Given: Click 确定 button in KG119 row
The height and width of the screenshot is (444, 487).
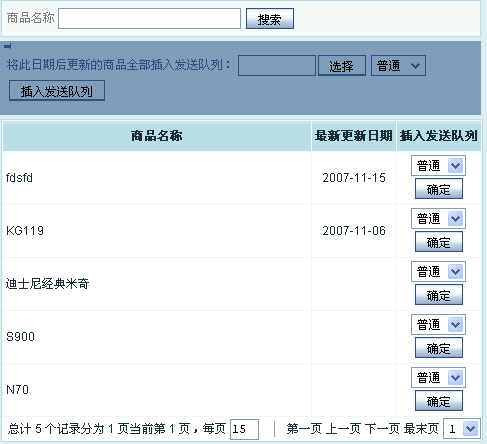Looking at the screenshot, I should [439, 242].
